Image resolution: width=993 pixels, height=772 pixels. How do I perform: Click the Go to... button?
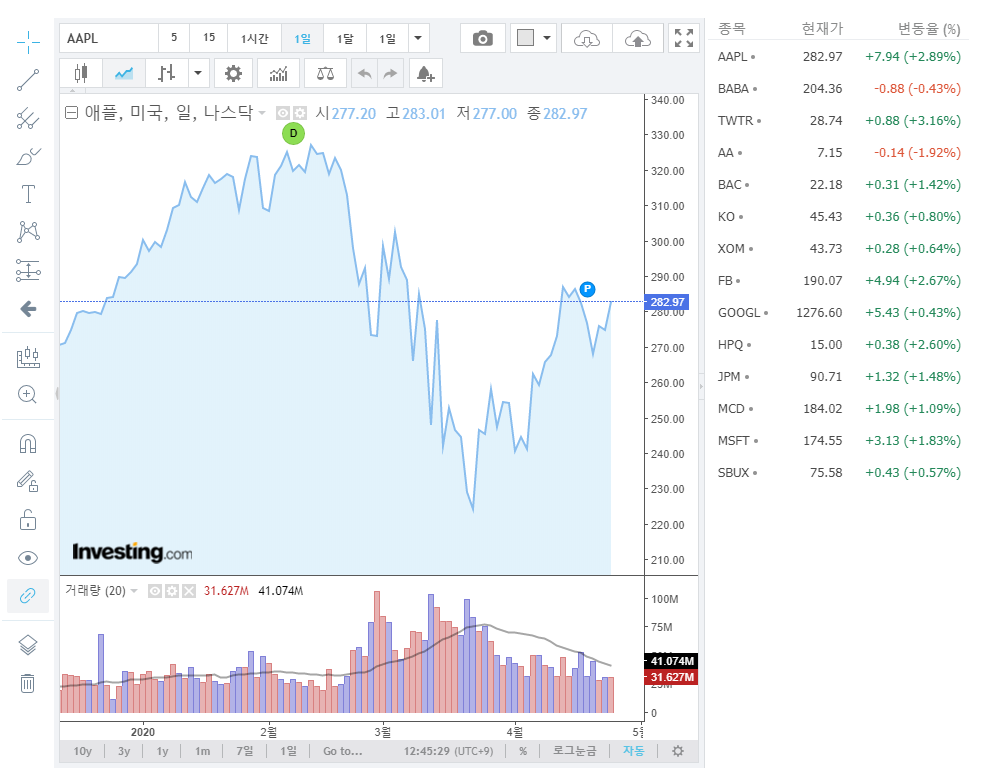pos(343,751)
